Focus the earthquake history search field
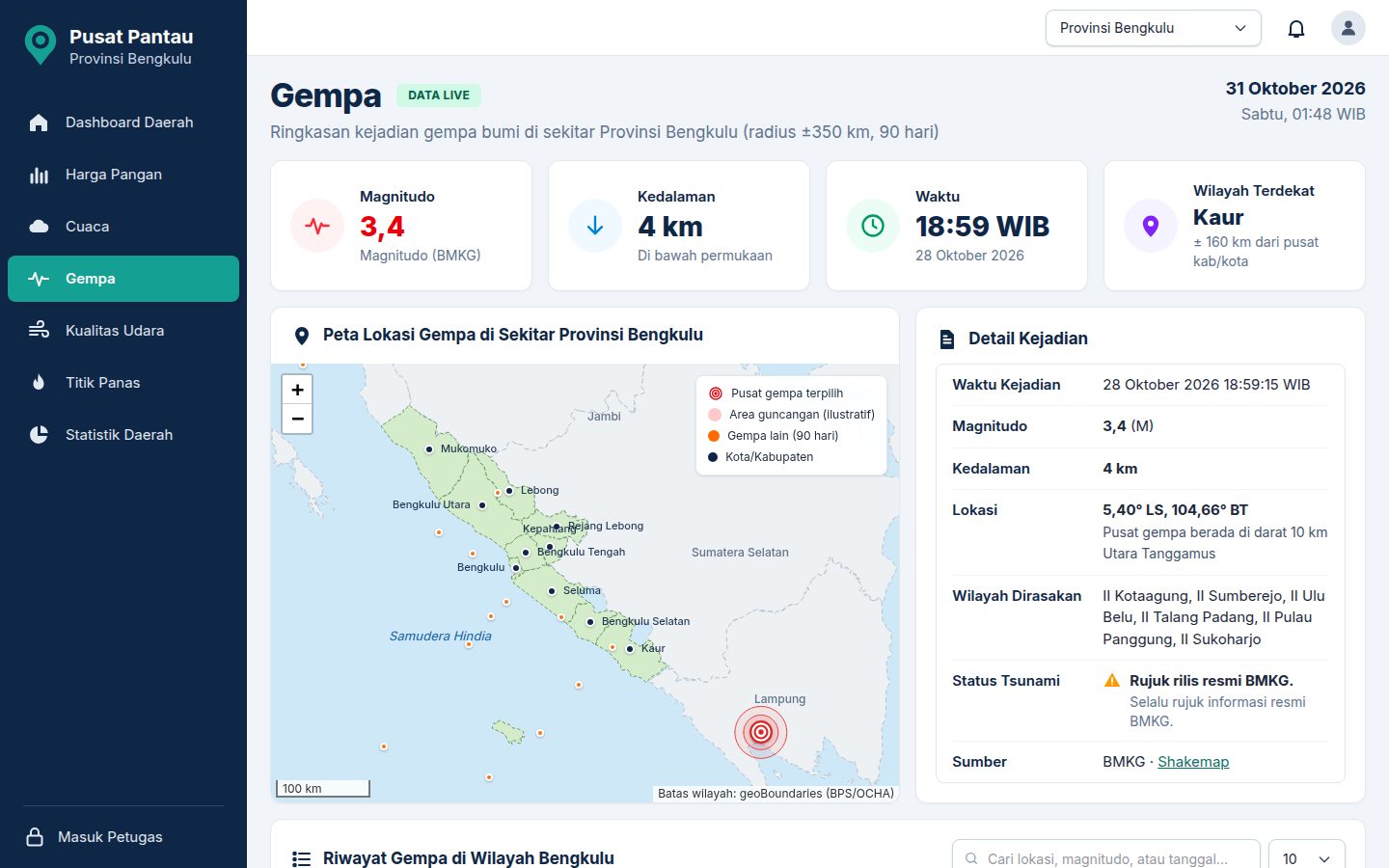 pyautogui.click(x=1106, y=858)
